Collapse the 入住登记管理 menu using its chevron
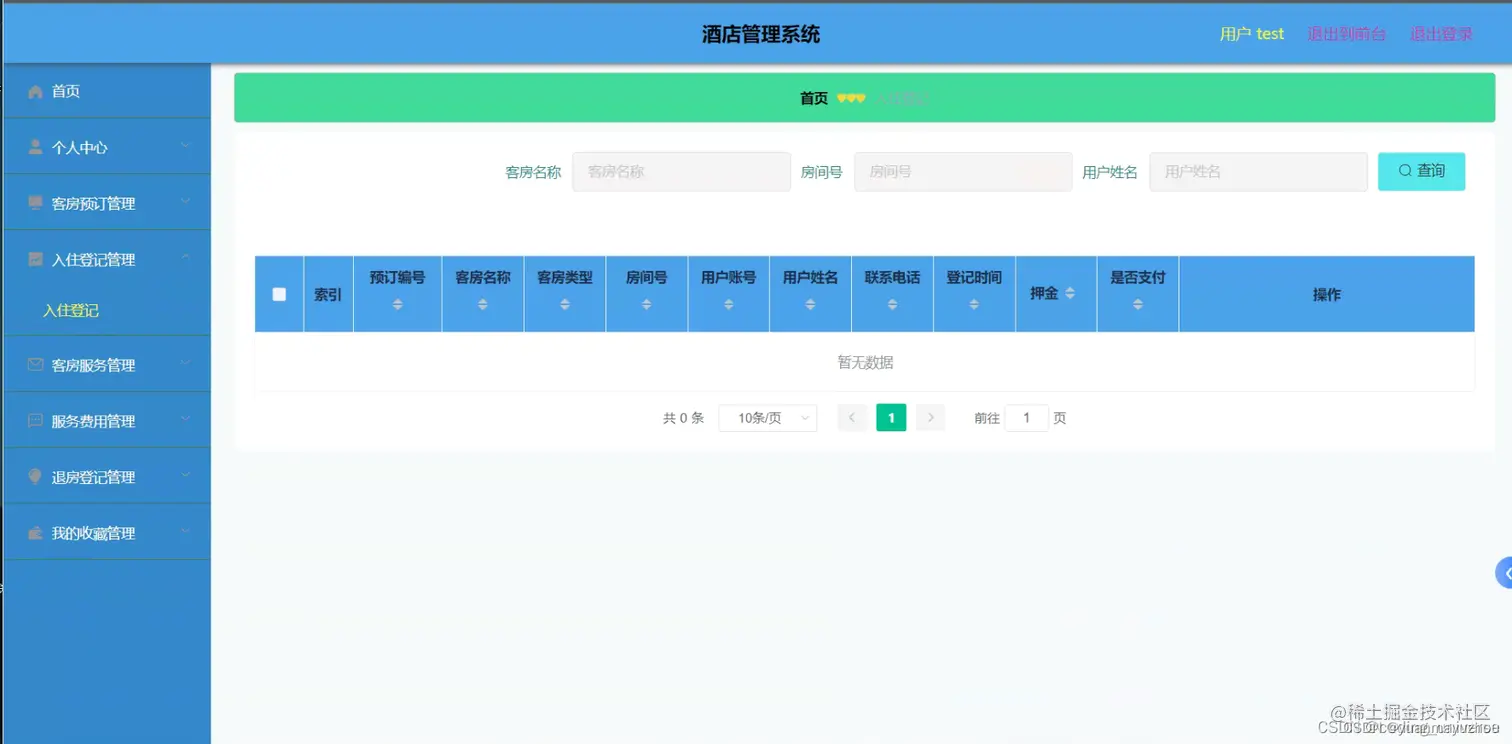Screen dimensions: 1512x744 (186, 258)
